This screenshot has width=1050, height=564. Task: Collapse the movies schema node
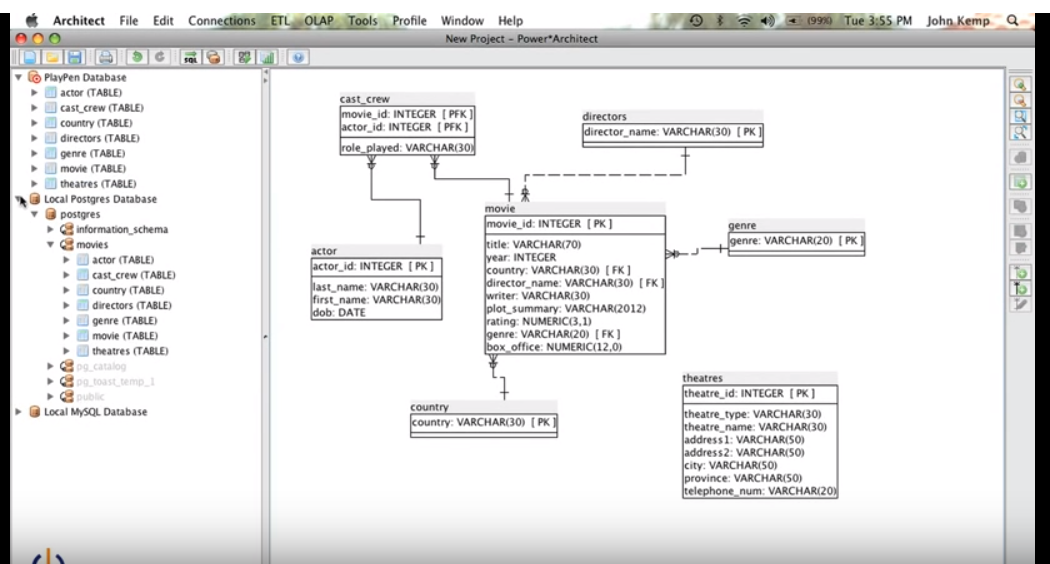tap(50, 245)
